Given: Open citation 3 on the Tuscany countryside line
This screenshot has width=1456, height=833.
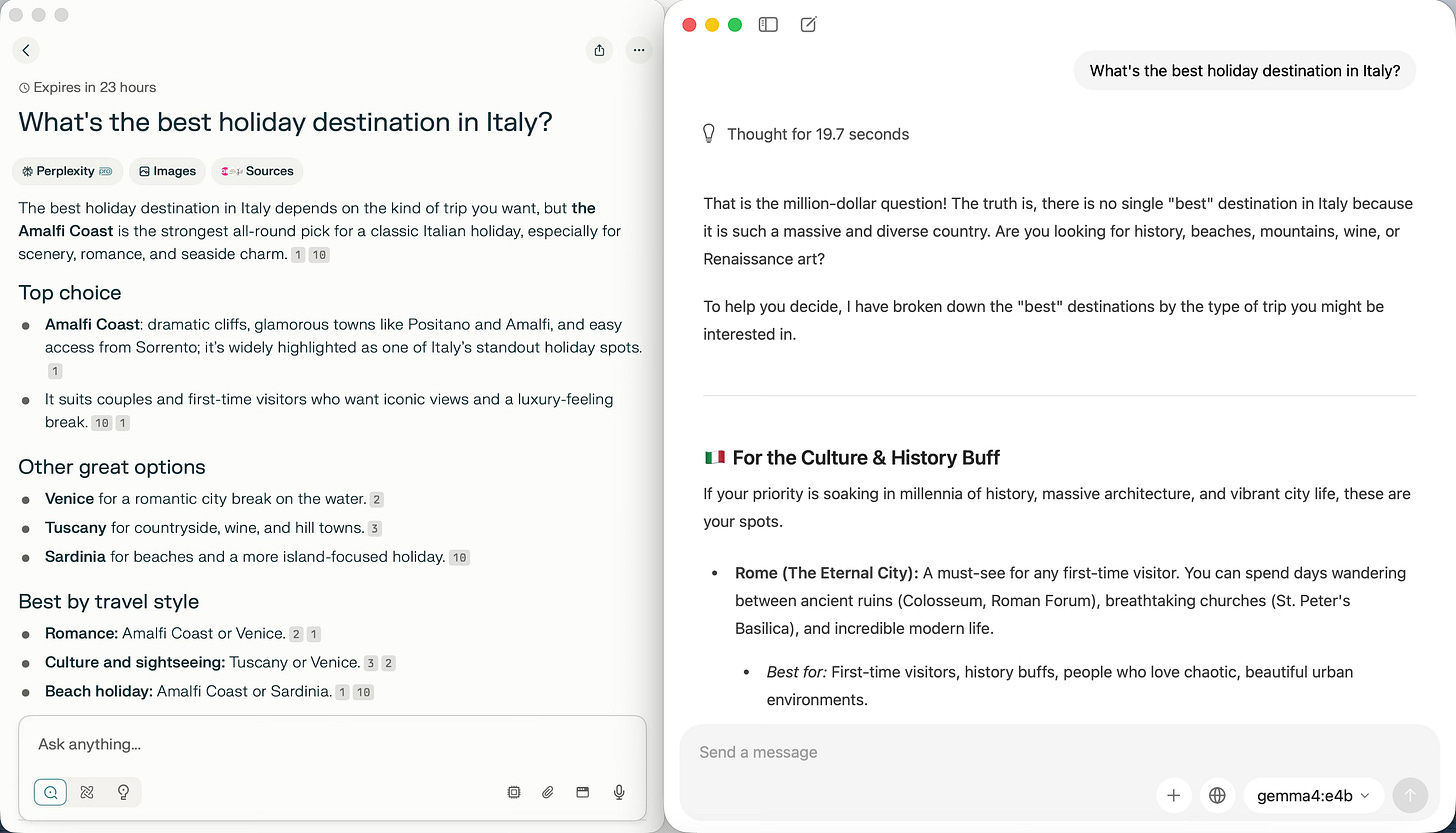Looking at the screenshot, I should click(375, 528).
